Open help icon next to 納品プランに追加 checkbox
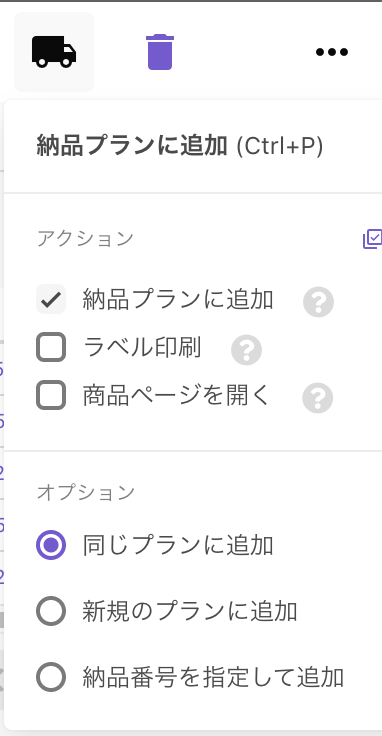 tap(319, 302)
